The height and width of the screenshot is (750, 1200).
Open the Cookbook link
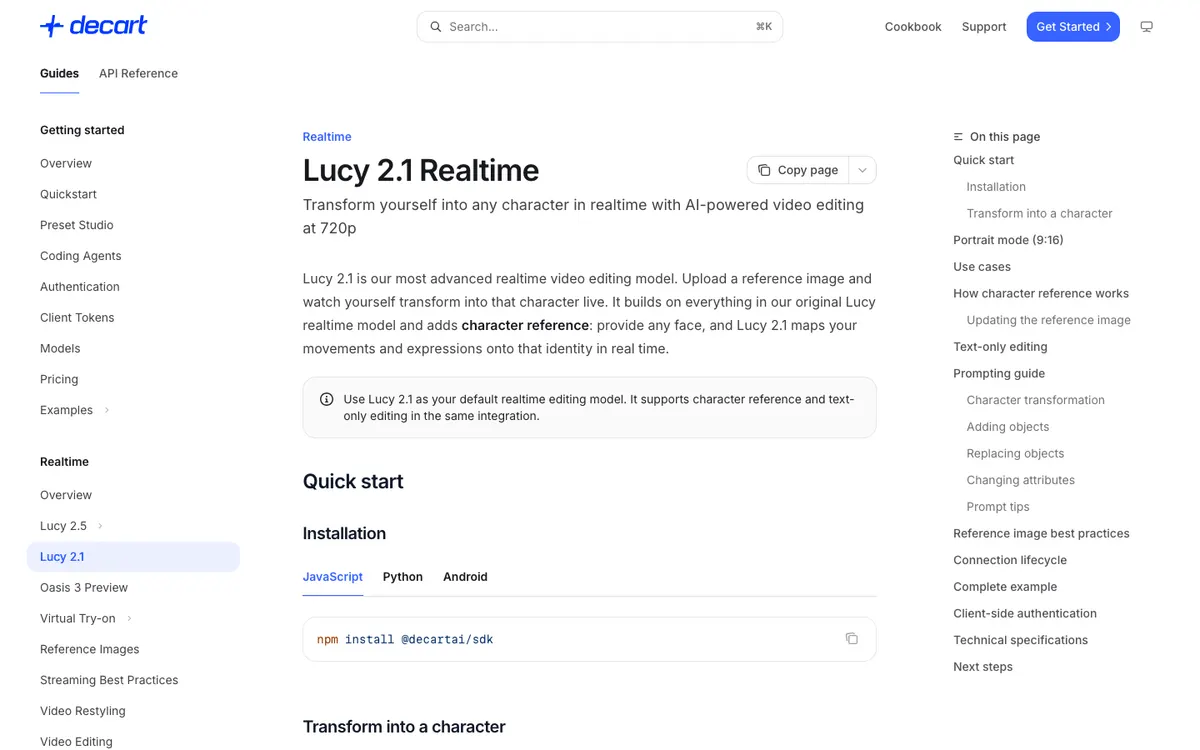click(913, 27)
